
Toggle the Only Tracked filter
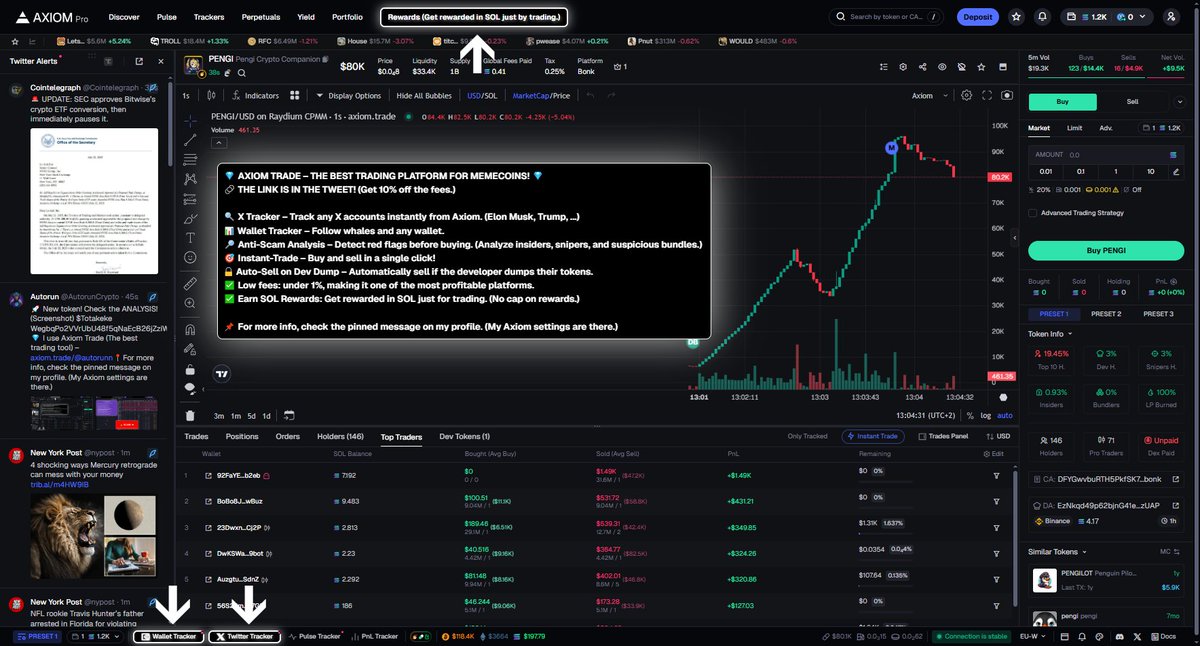click(x=807, y=436)
